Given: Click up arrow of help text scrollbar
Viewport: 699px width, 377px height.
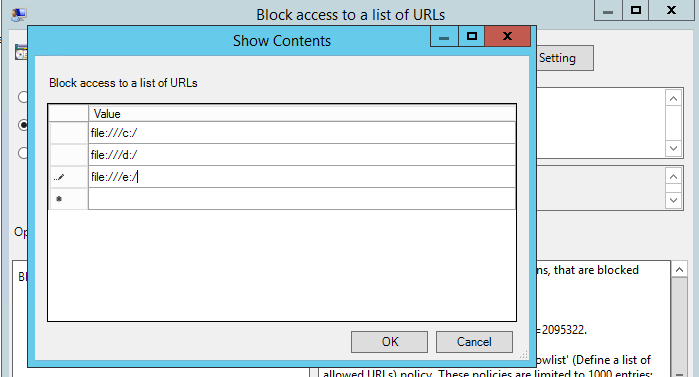Looking at the screenshot, I should (679, 270).
